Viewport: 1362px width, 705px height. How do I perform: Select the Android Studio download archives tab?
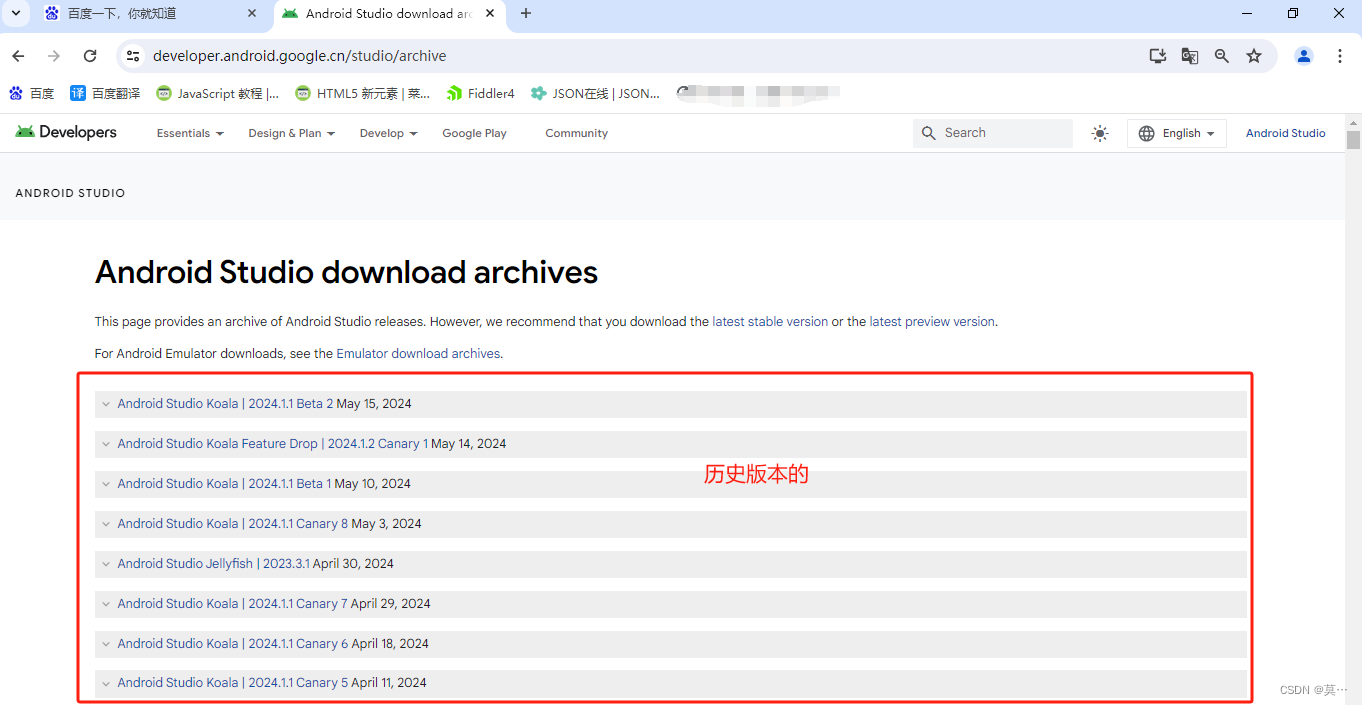388,14
